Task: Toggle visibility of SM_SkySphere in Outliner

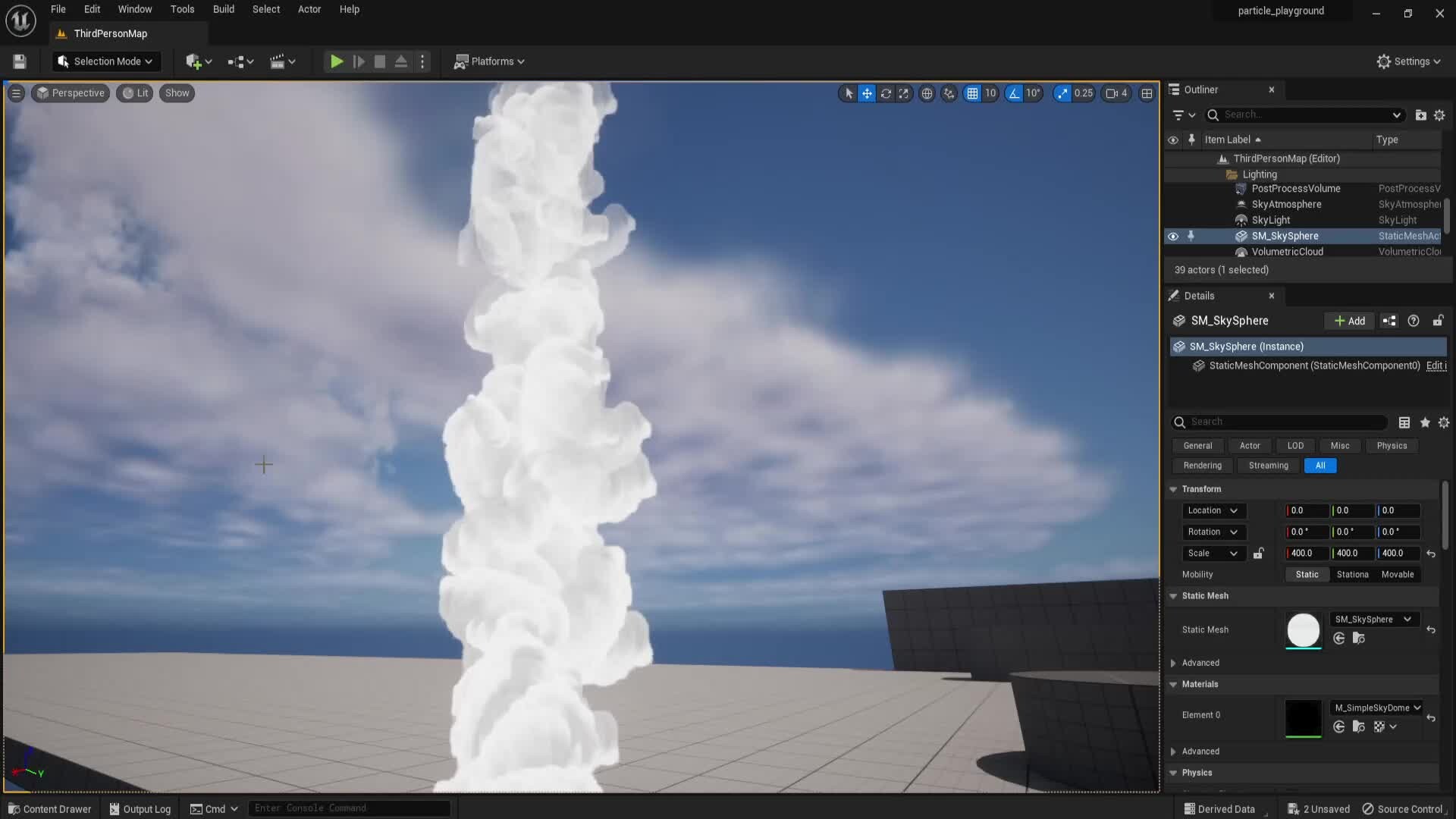Action: click(1173, 236)
